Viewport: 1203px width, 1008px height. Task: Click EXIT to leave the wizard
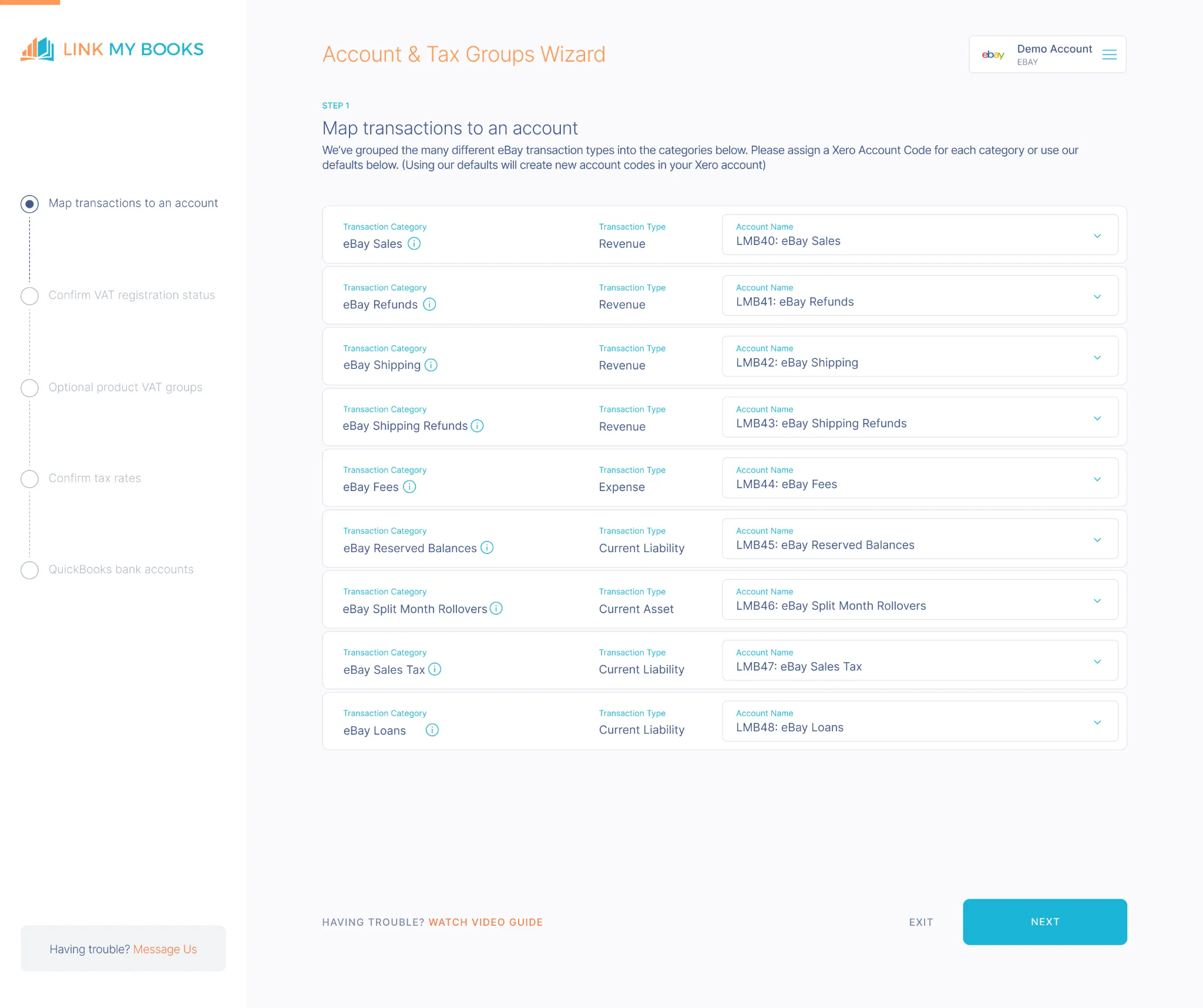point(920,922)
